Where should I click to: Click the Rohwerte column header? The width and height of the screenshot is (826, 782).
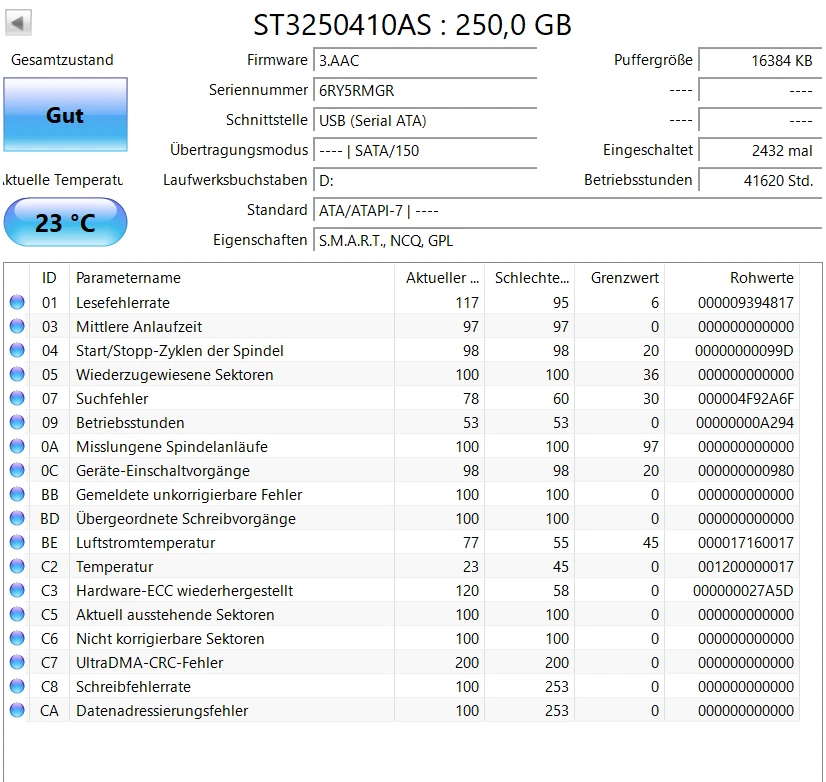point(761,278)
